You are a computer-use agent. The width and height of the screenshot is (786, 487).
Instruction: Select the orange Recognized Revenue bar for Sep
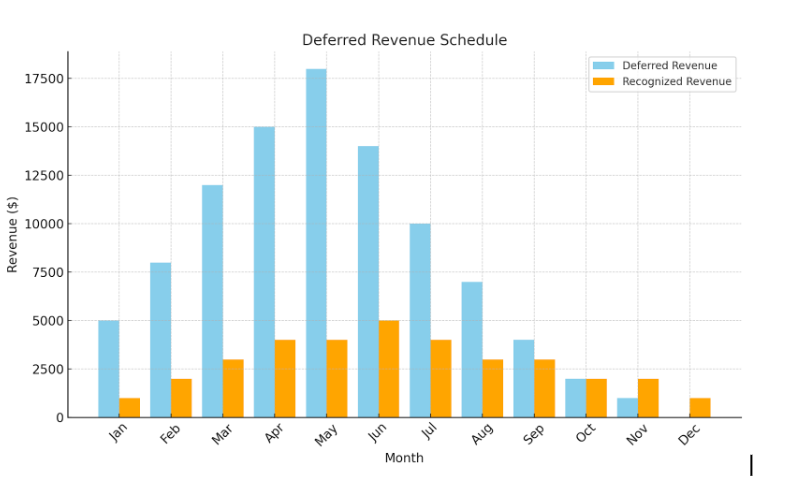(x=544, y=388)
